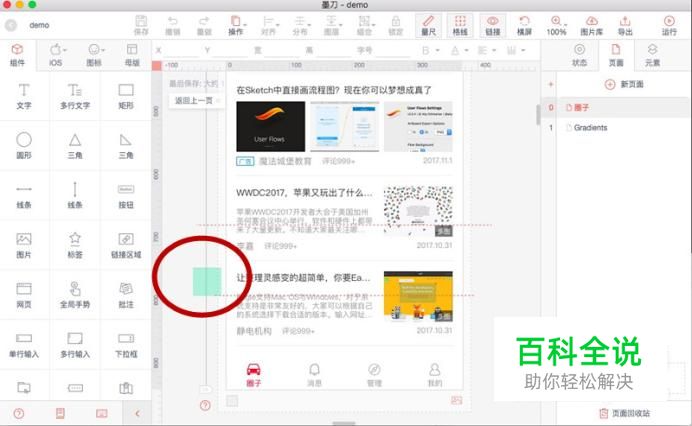Open the Icons (图标) smiley dropdown

(94, 55)
